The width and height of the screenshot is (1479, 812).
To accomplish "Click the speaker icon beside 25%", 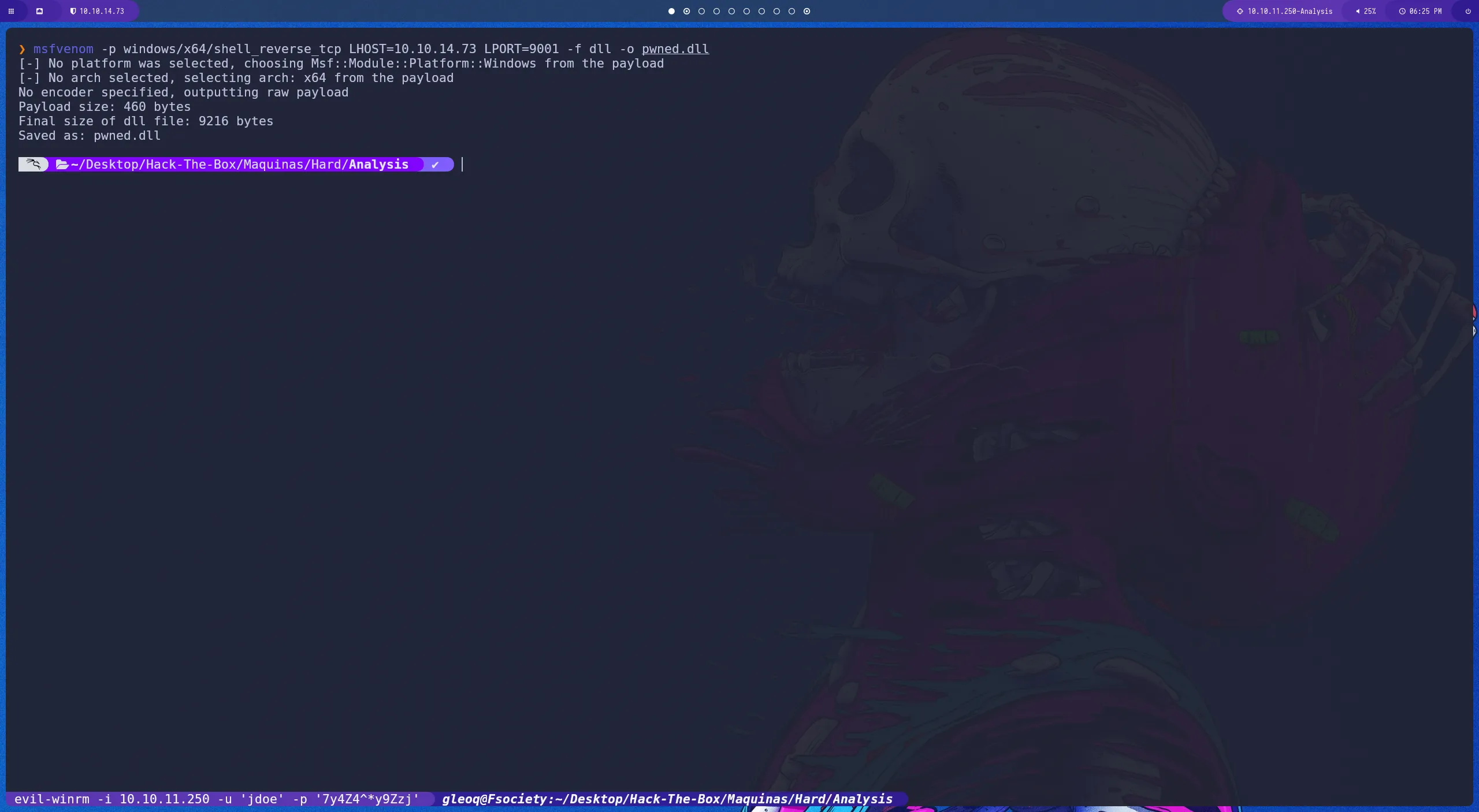I will [1357, 11].
